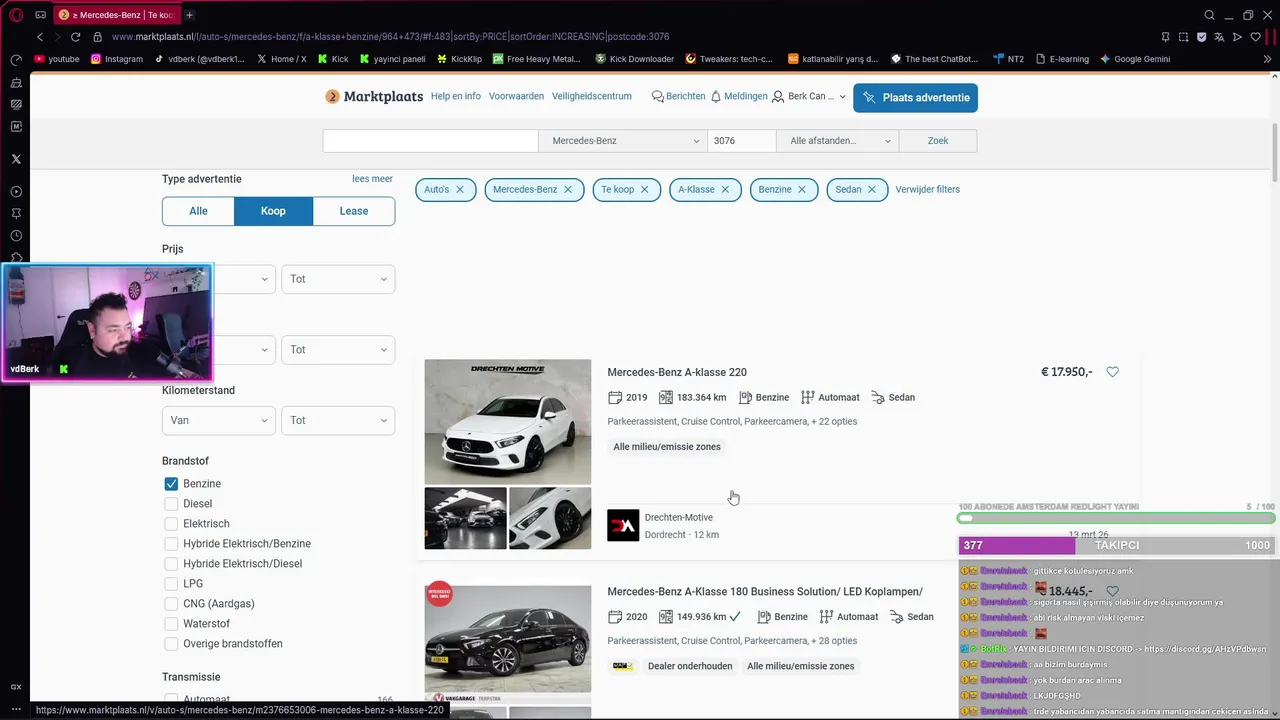1280x720 pixels.
Task: Select the Lease advertisement type tab
Action: (354, 211)
